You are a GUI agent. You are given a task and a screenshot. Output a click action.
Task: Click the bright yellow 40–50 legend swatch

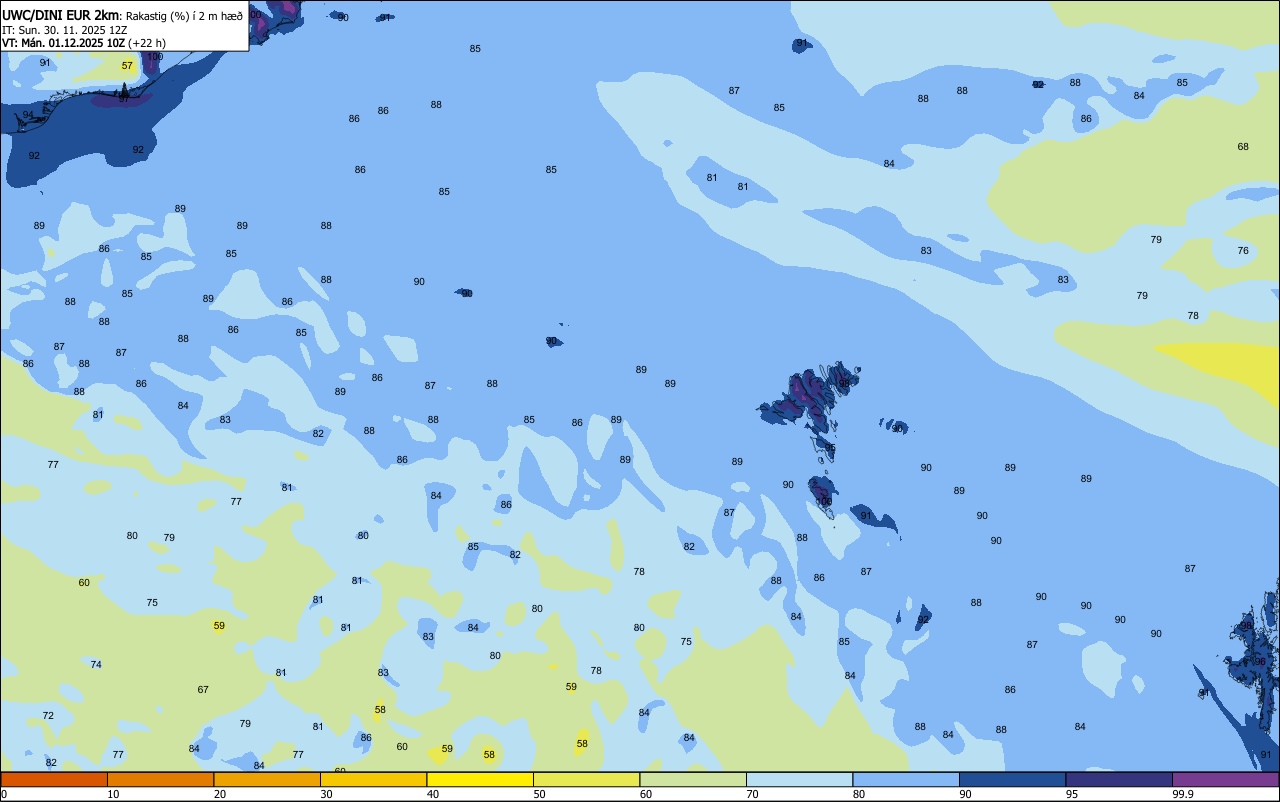pyautogui.click(x=480, y=779)
